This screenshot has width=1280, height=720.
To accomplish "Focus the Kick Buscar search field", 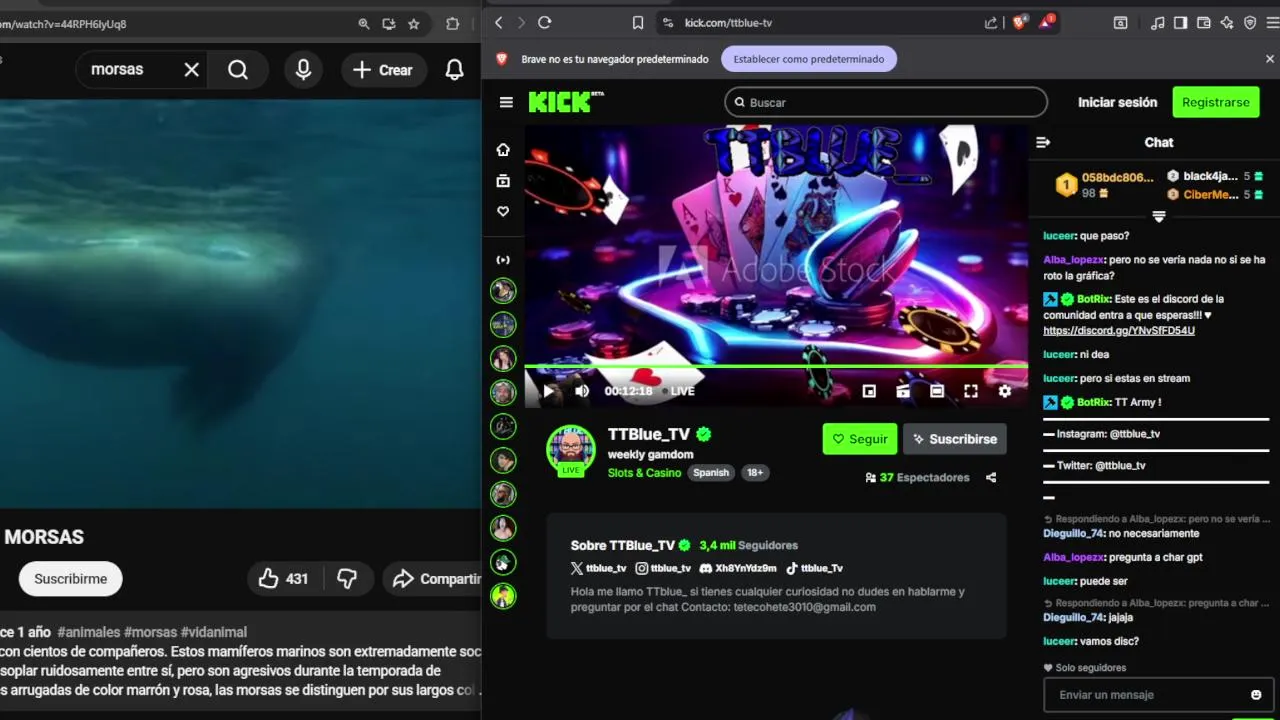I will coord(886,102).
